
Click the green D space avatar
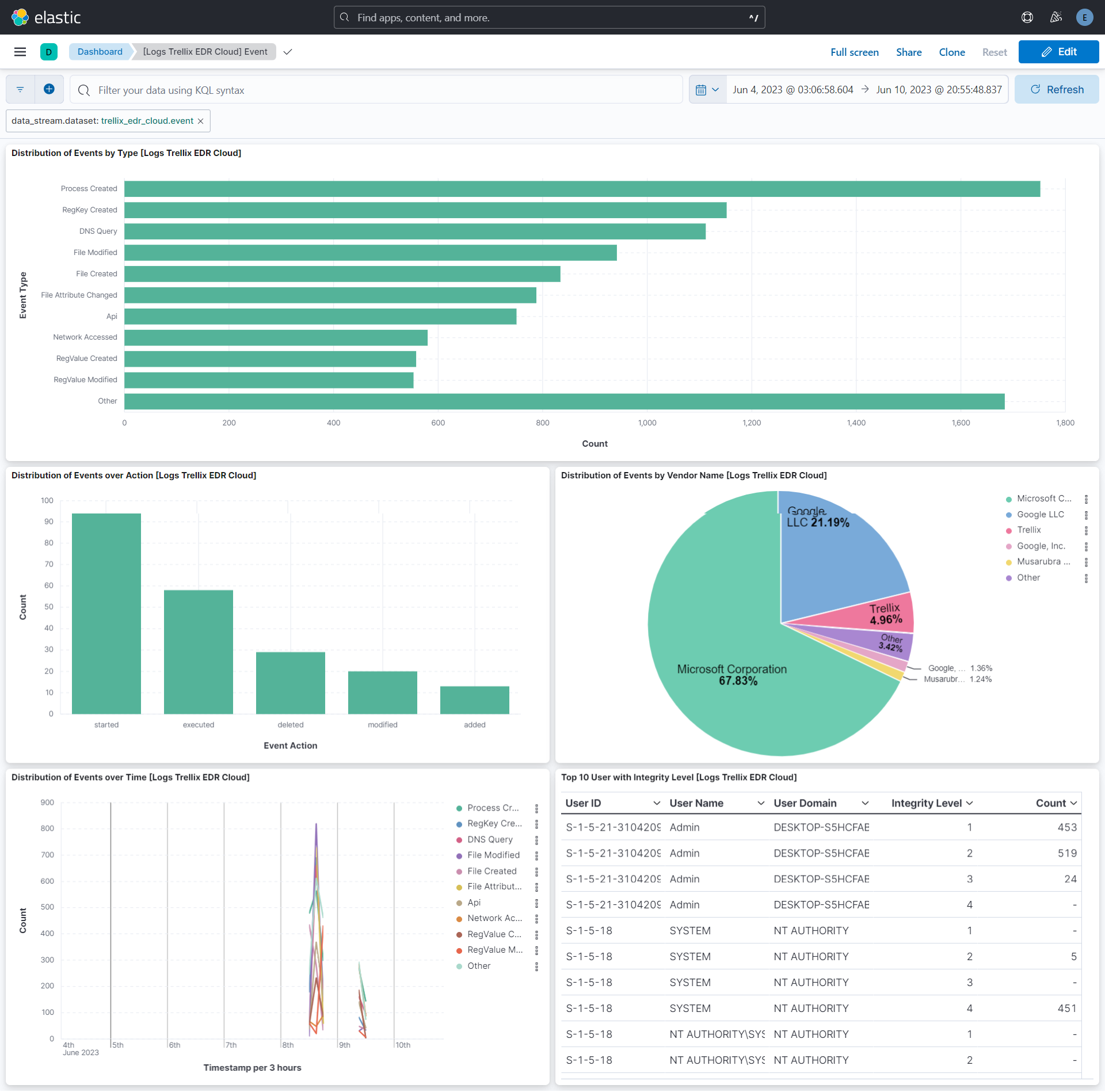point(49,52)
